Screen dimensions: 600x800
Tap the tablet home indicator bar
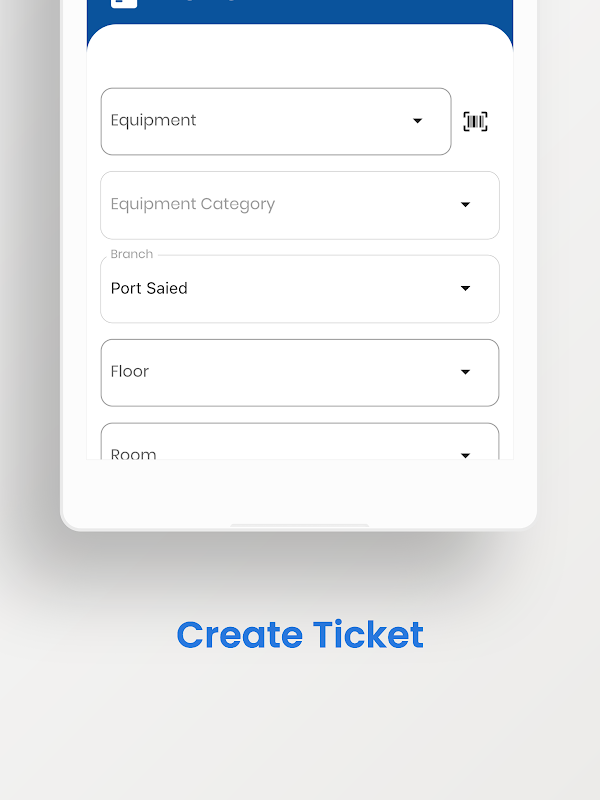tap(299, 524)
